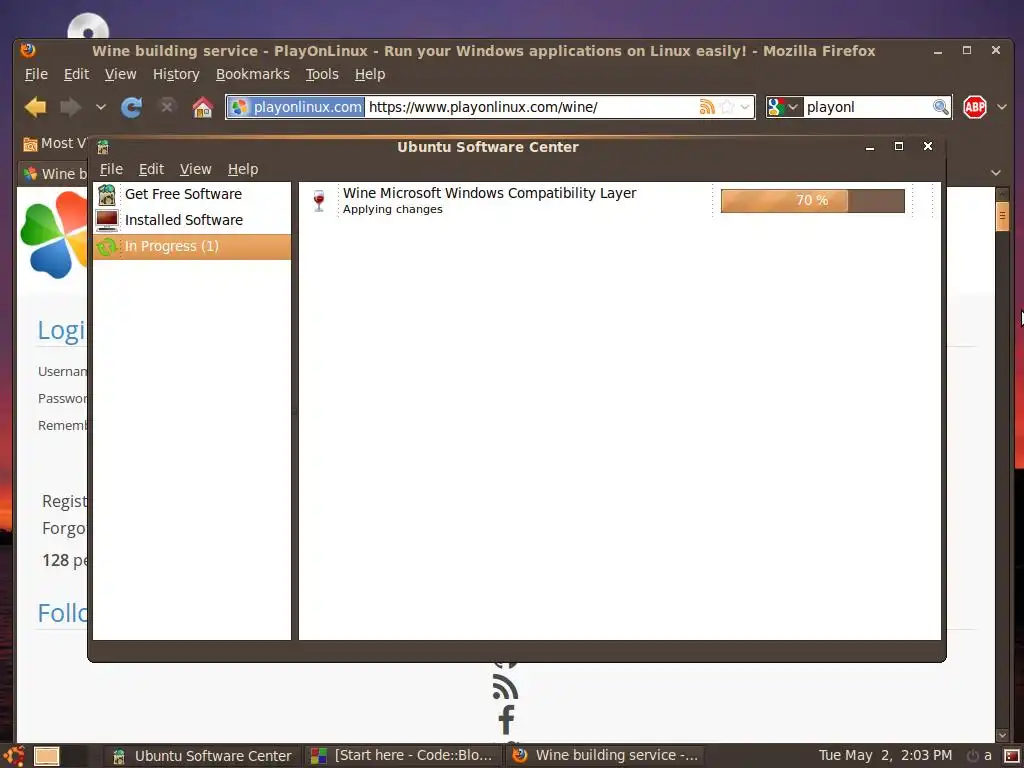This screenshot has height=768, width=1024.
Task: Switch to Ubuntu Software Center taskbar item
Action: [x=202, y=756]
